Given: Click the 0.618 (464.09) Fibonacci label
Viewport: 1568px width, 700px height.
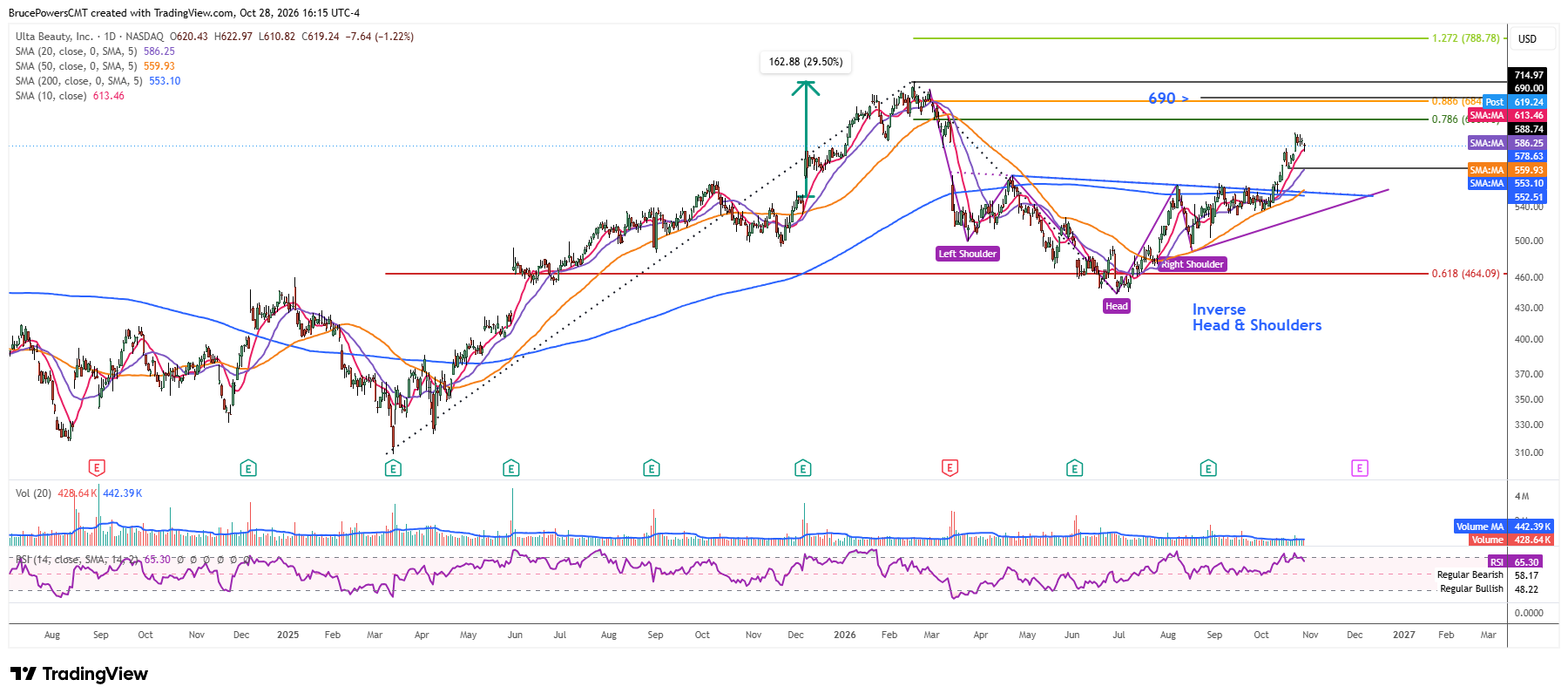Looking at the screenshot, I should pos(1466,274).
